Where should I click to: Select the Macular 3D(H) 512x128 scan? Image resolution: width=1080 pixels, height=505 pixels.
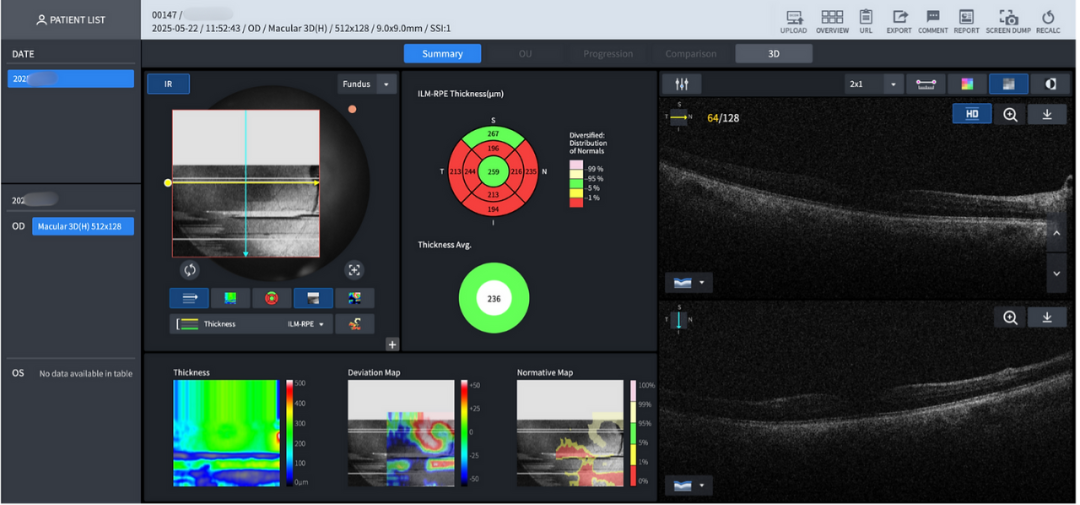83,227
